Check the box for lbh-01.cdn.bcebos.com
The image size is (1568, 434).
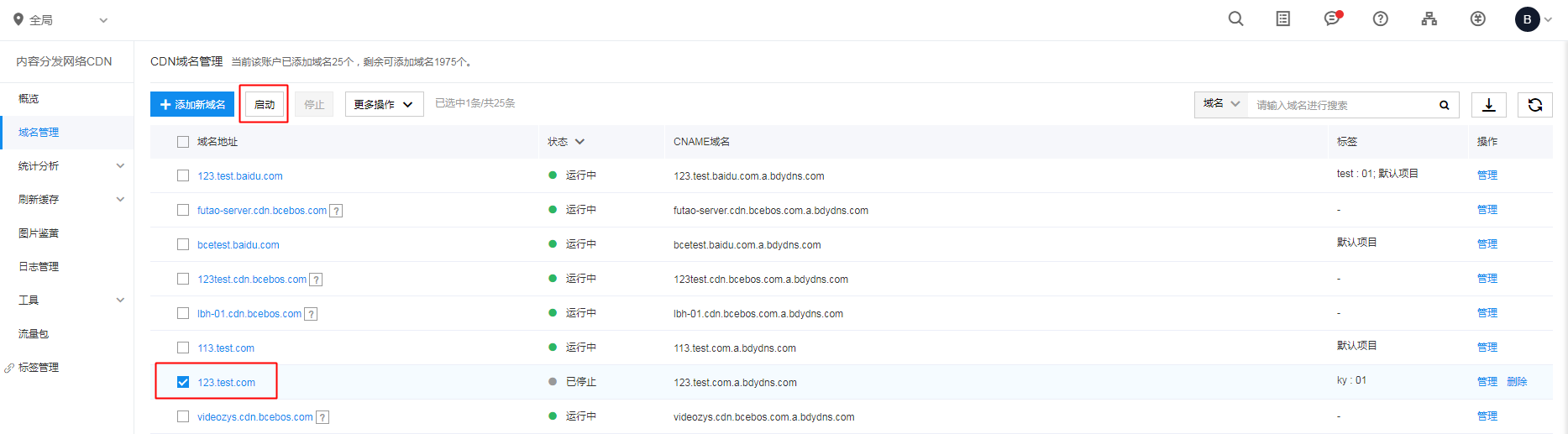183,313
